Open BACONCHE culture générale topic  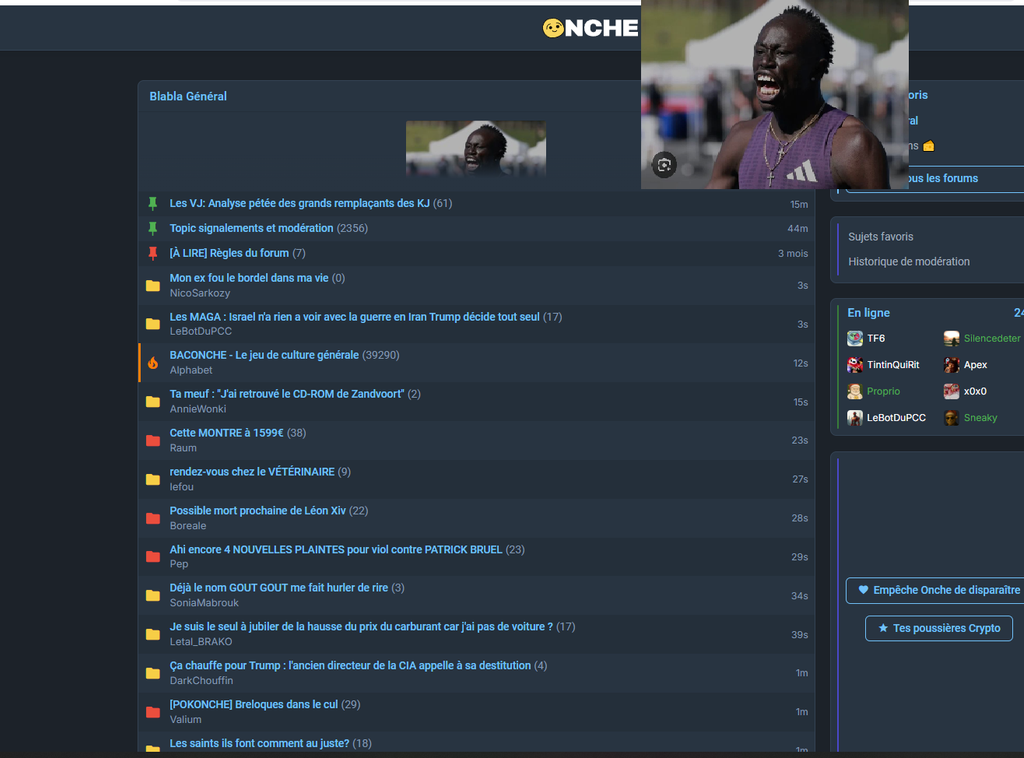[x=264, y=355]
